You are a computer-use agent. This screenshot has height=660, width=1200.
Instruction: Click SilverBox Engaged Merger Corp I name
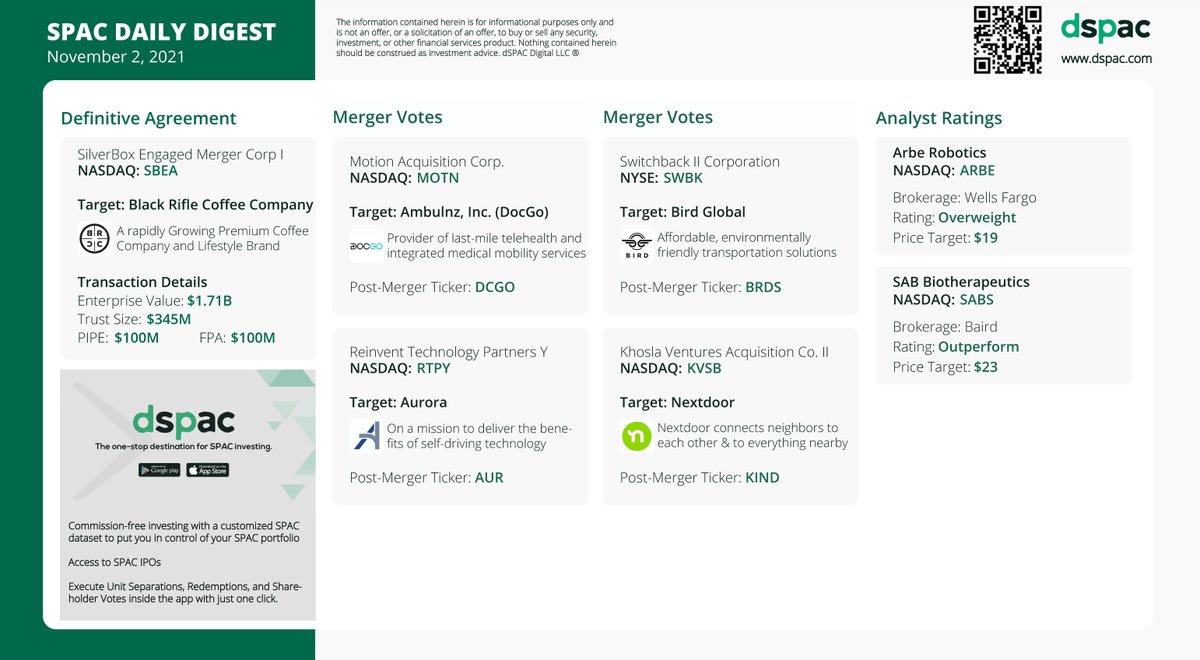181,154
